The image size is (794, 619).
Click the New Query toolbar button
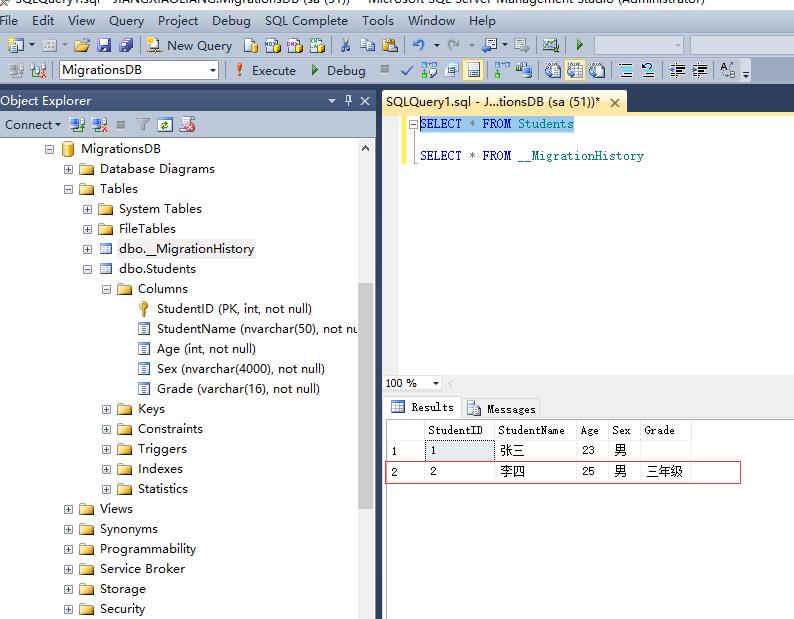(189, 45)
